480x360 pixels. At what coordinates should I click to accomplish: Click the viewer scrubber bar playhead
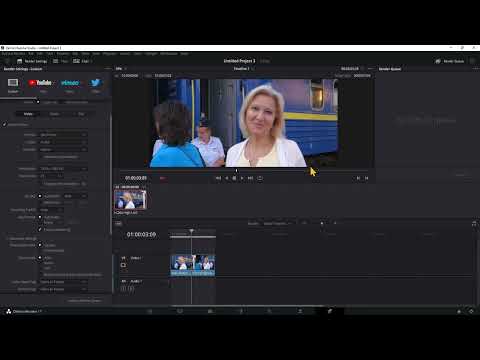(236, 171)
